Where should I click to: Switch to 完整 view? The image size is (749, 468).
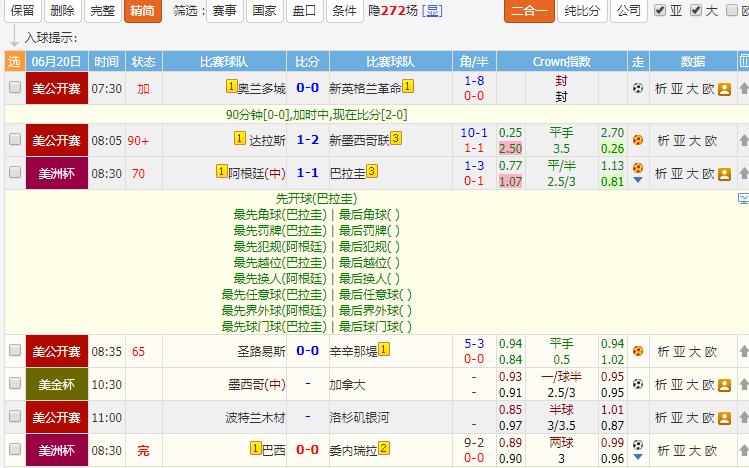102,11
